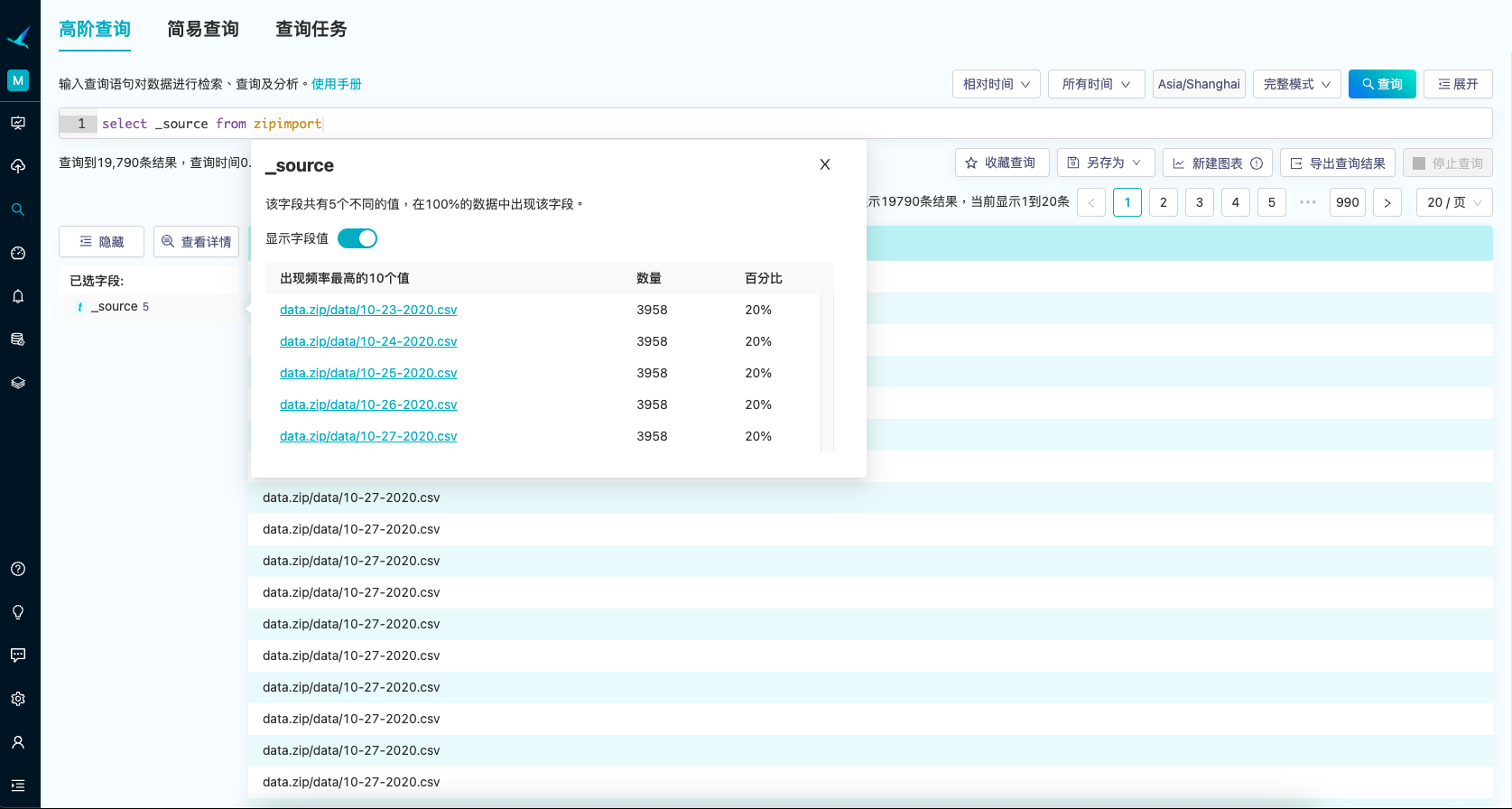This screenshot has height=809, width=1512.
Task: Open the settings gear icon
Action: [18, 699]
